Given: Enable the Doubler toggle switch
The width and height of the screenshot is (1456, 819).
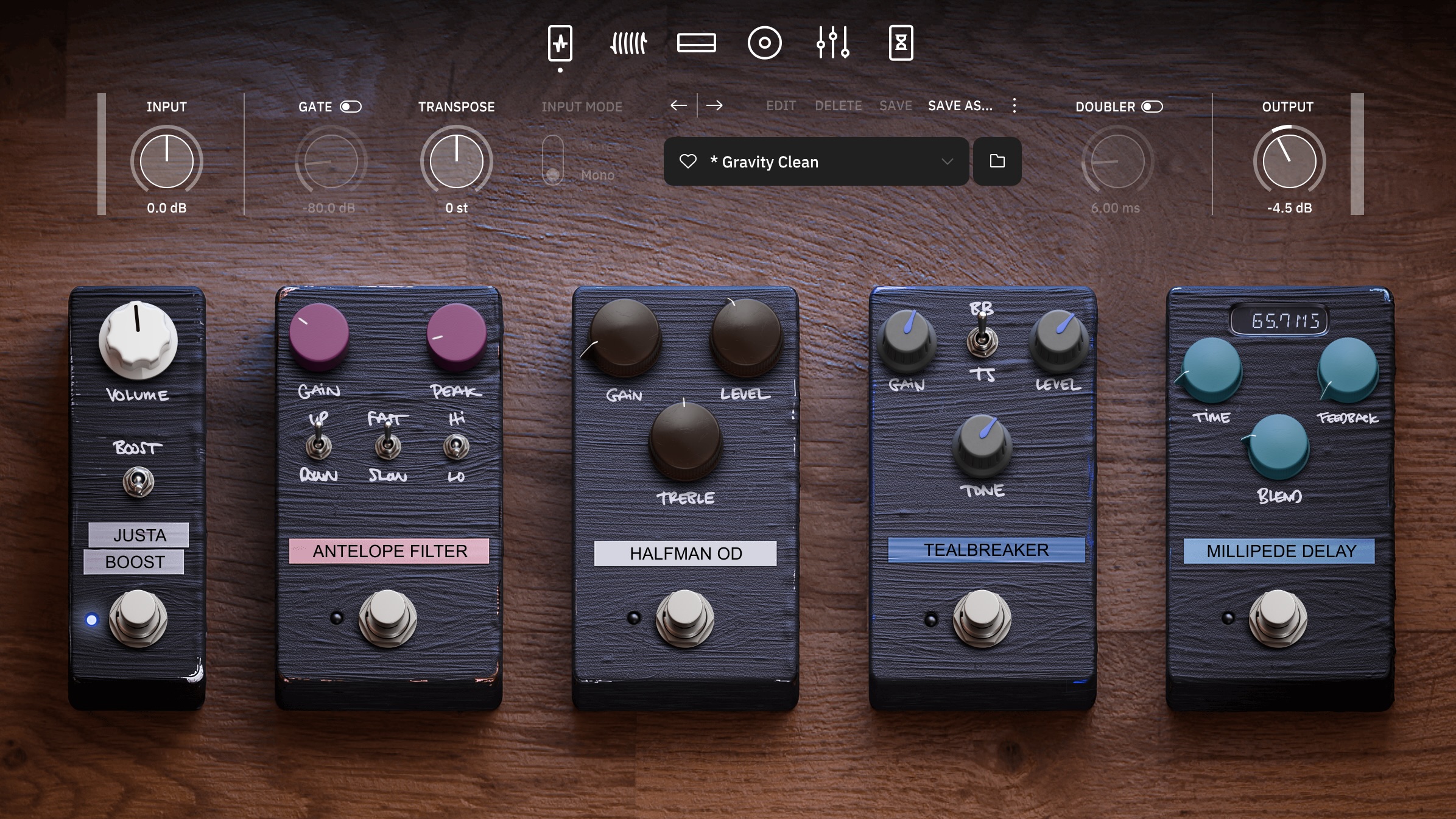Looking at the screenshot, I should pos(1152,107).
